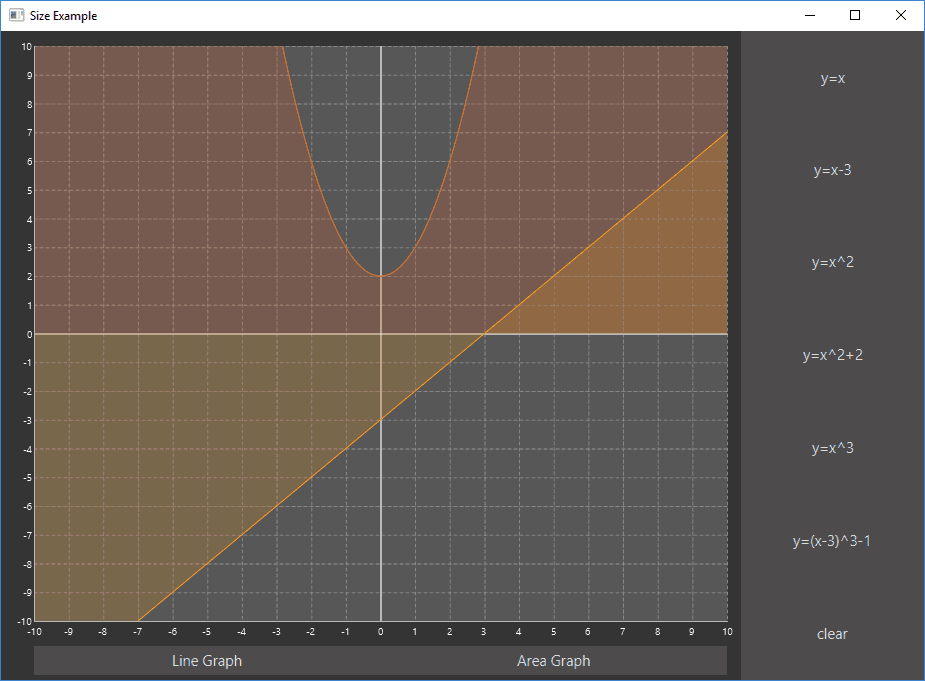925x681 pixels.
Task: Click the Size Example title text
Action: click(64, 16)
